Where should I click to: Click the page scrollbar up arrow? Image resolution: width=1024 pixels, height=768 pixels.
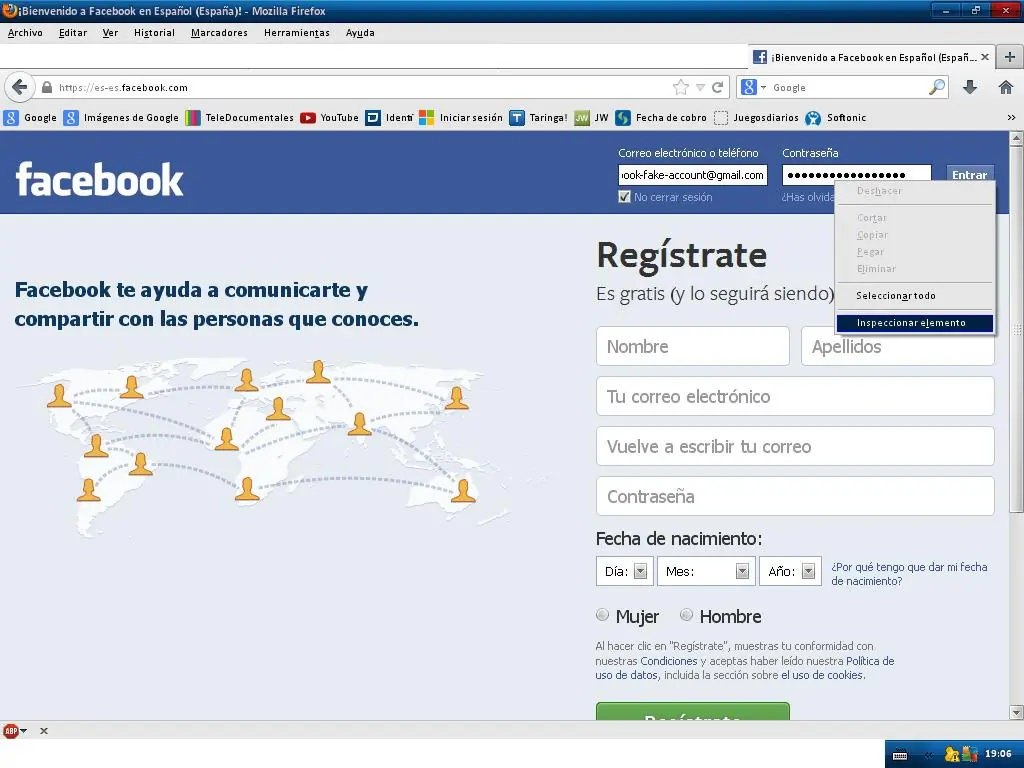coord(1016,138)
